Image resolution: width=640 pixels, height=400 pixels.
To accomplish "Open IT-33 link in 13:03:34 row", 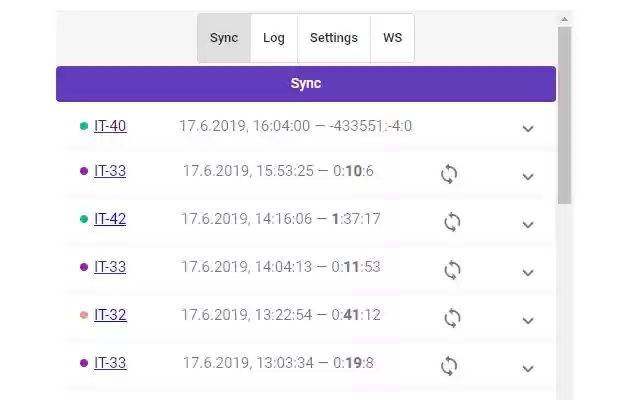I will (x=110, y=363).
